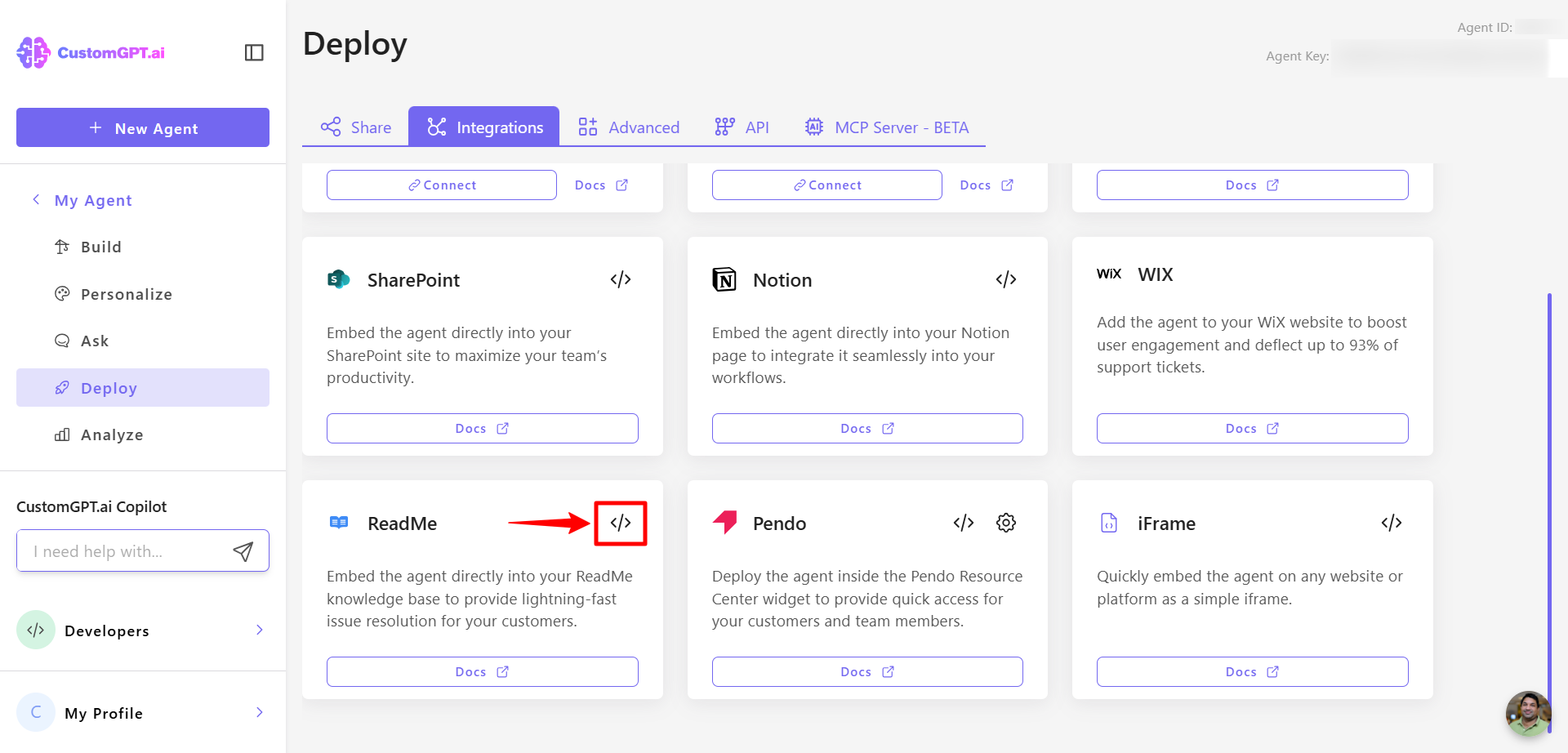Open Pendo settings gear icon
This screenshot has width=1568, height=753.
point(1006,523)
